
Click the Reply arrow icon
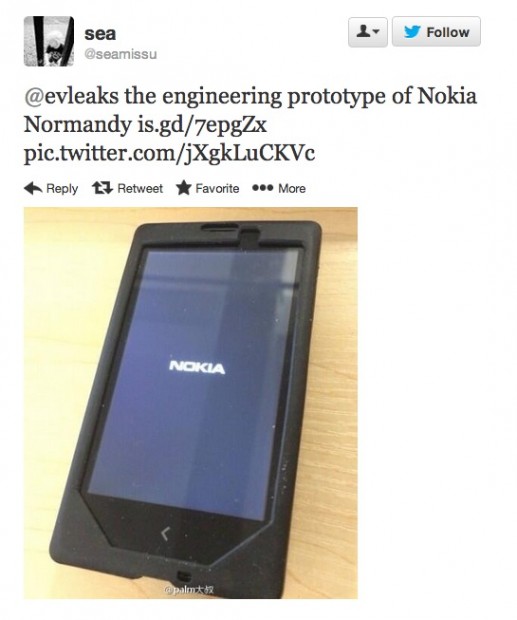pyautogui.click(x=33, y=188)
